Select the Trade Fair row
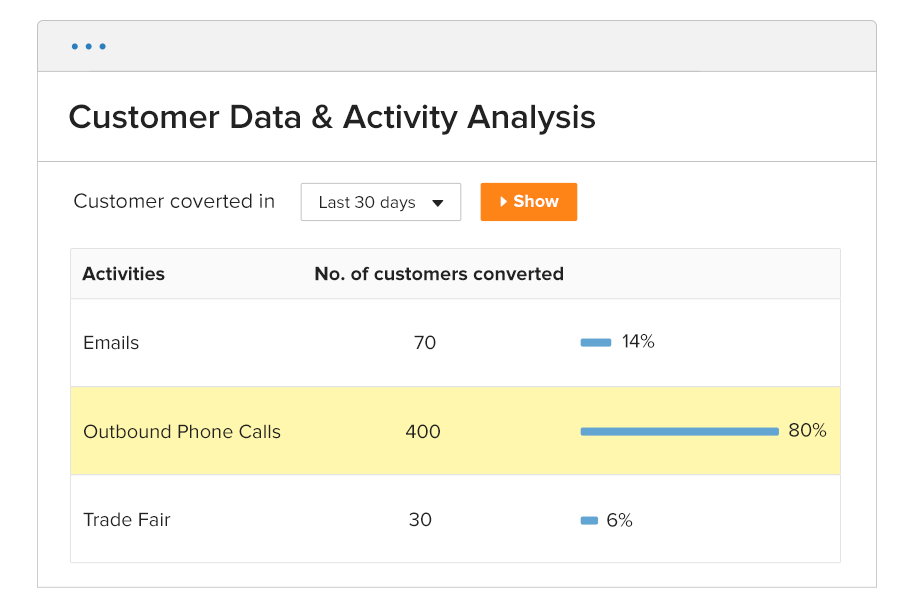The height and width of the screenshot is (600, 913). [x=127, y=520]
